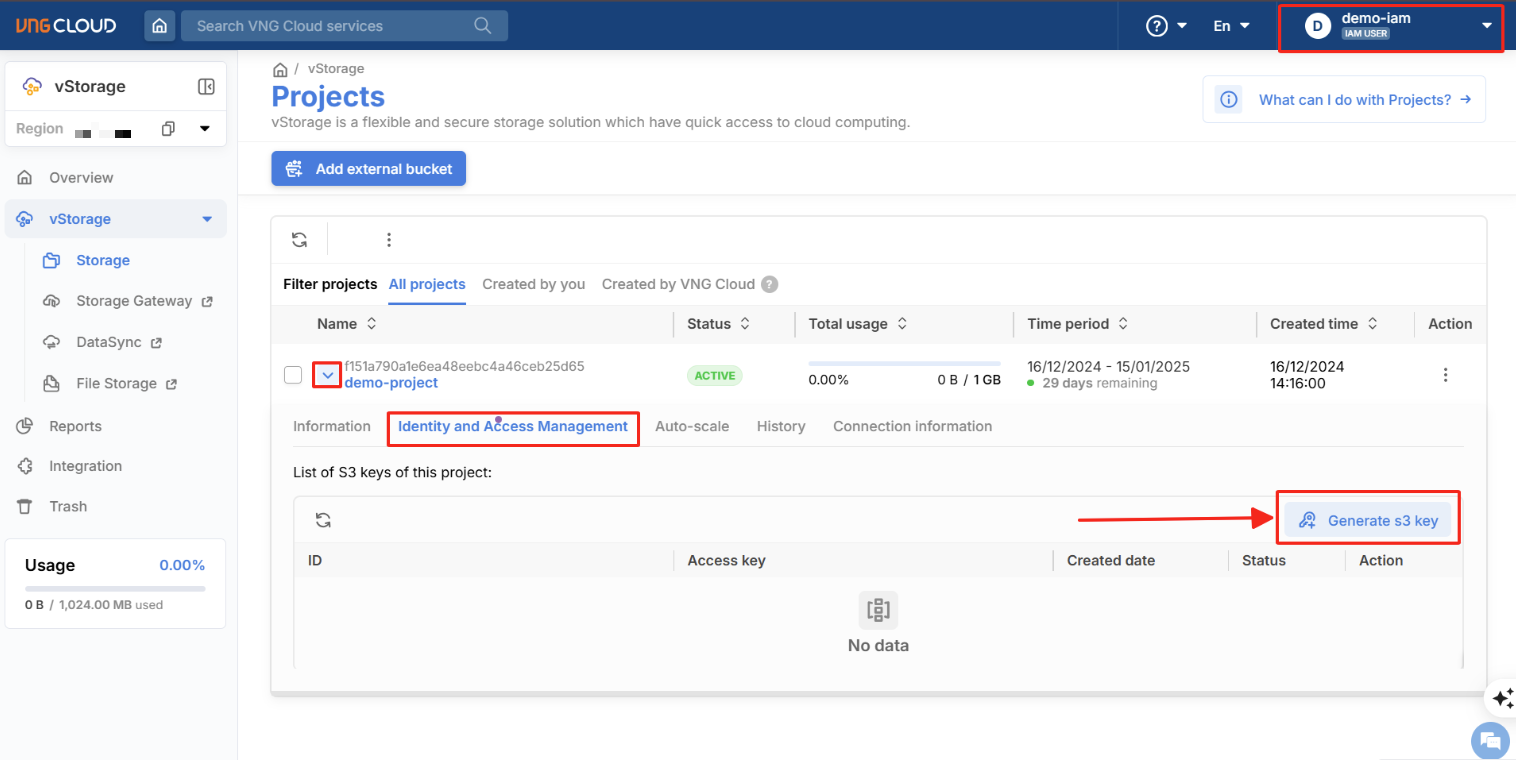This screenshot has height=760, width=1516.
Task: Open the En language dropdown
Action: pos(1231,26)
